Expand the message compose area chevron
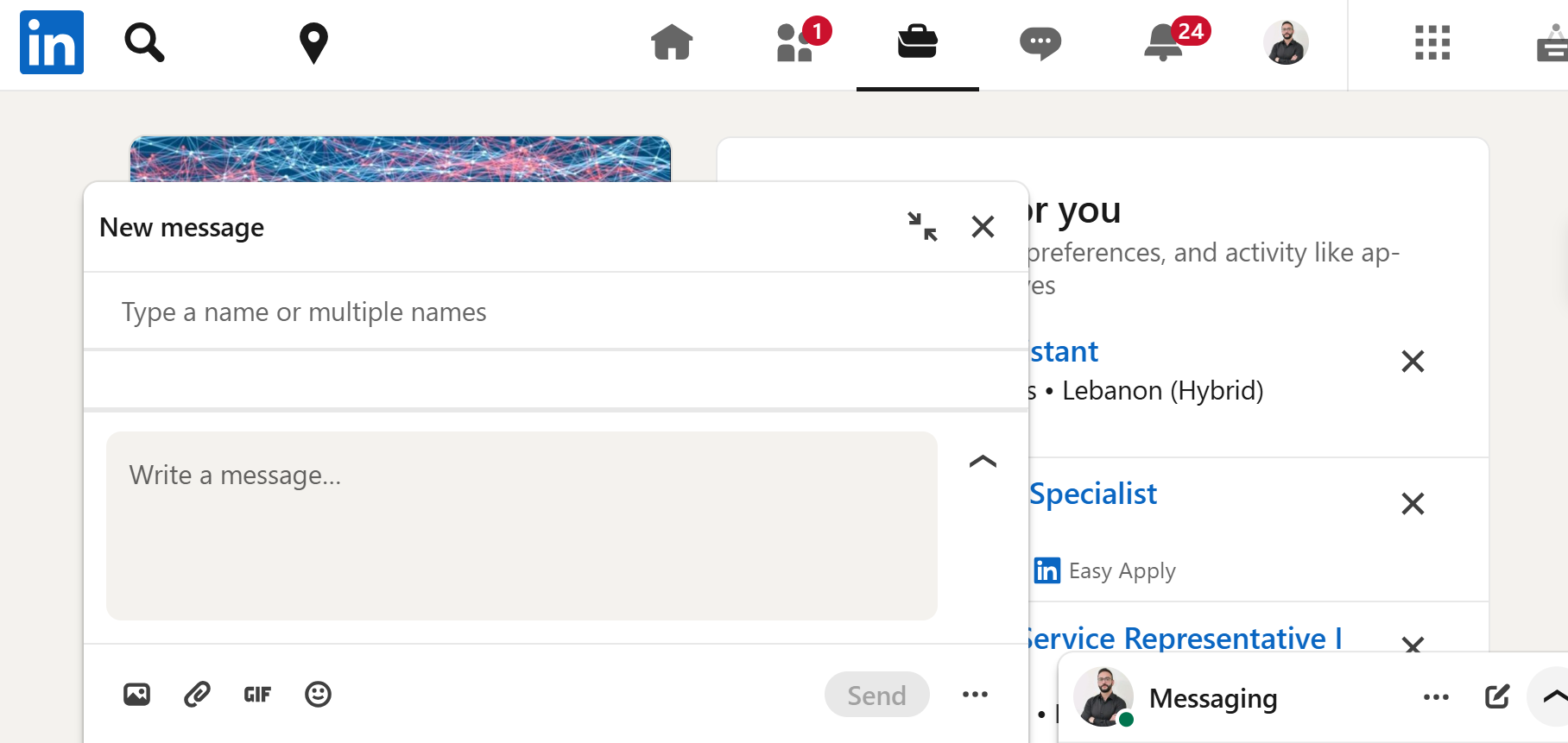This screenshot has height=743, width=1568. (983, 462)
